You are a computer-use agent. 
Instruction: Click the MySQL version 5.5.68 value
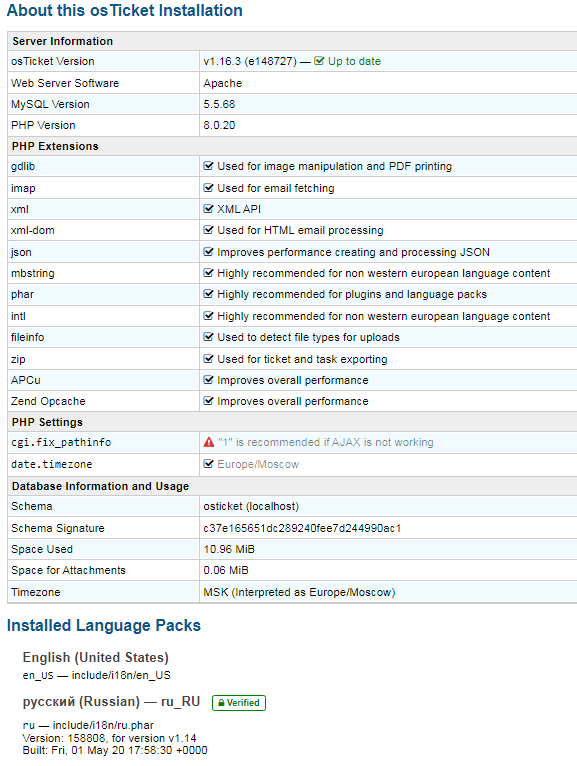219,104
